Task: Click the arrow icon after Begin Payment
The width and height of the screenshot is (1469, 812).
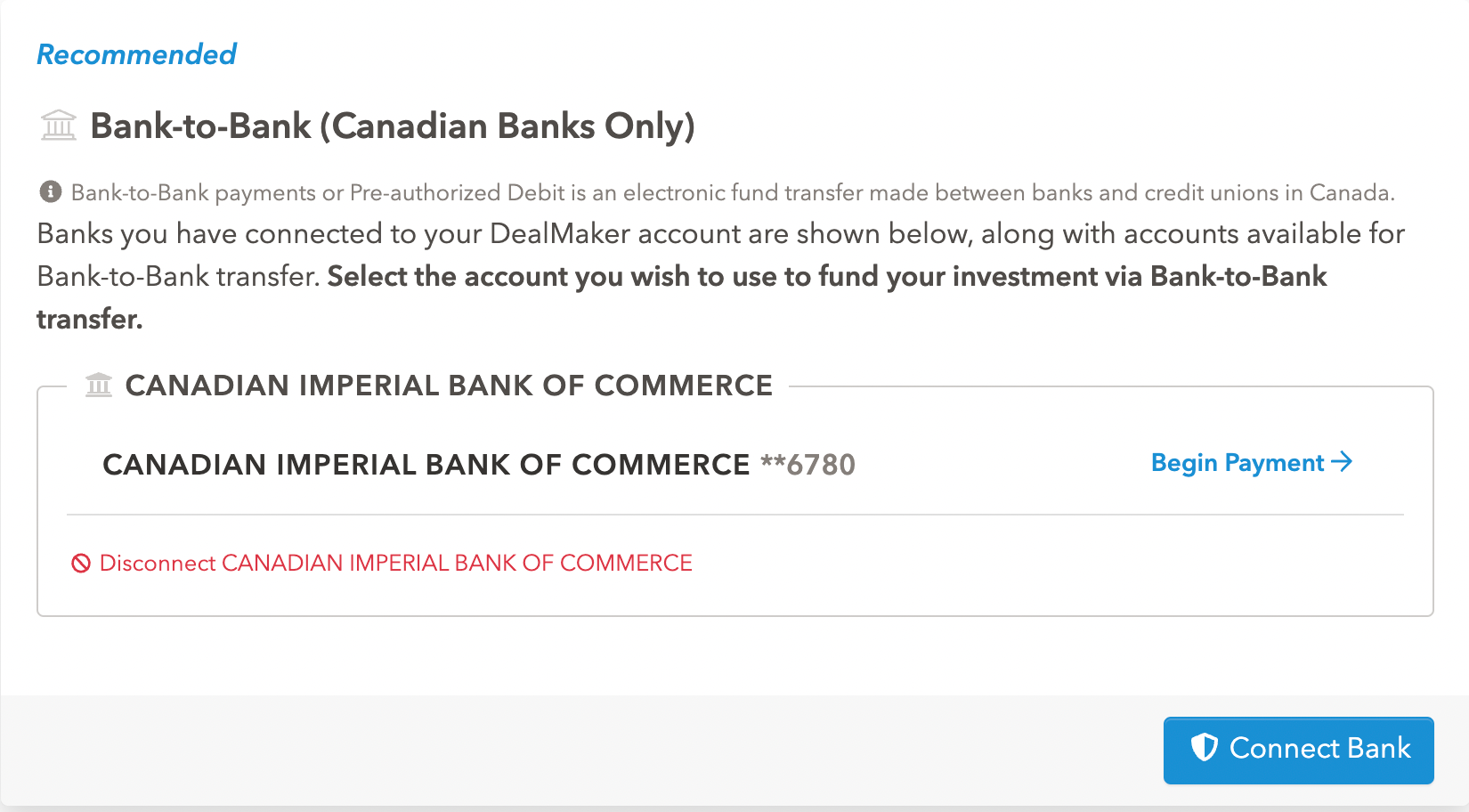Action: coord(1342,462)
